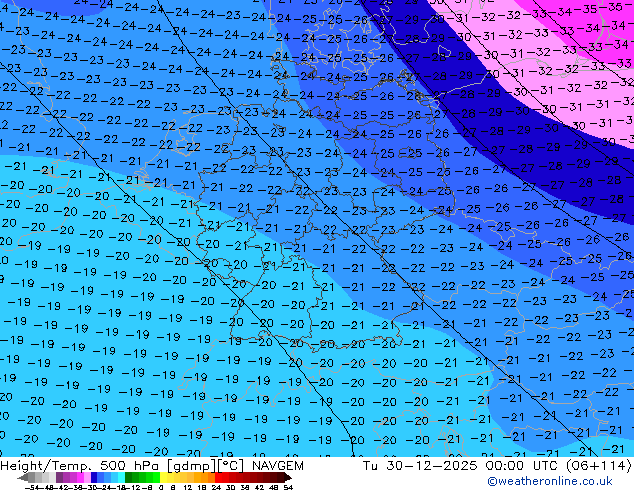Click the NAVGEM model name in title
Screen dimensions: 634x490
tap(288, 466)
